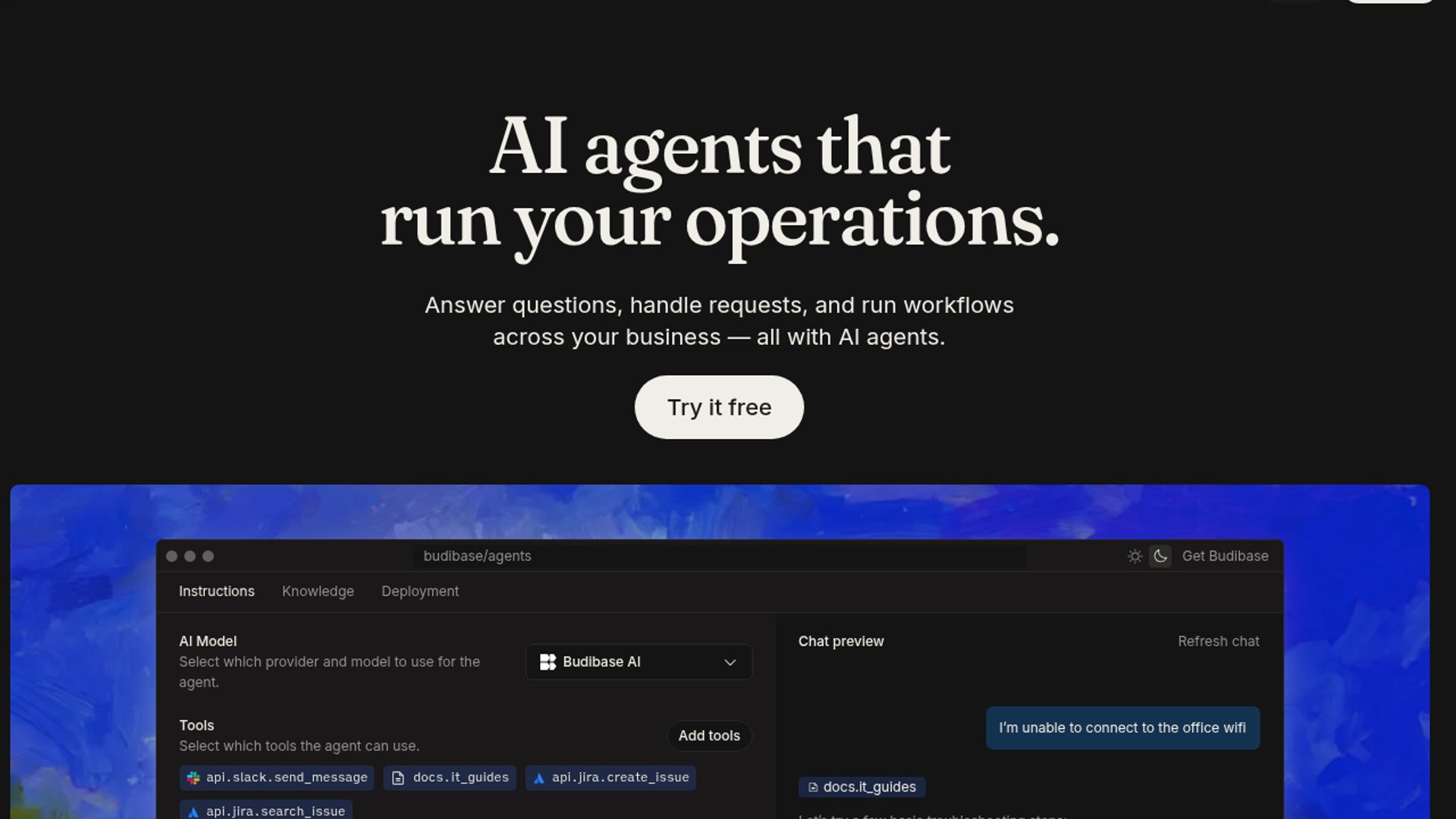Click the Jira icon on search_issue tool

193,811
